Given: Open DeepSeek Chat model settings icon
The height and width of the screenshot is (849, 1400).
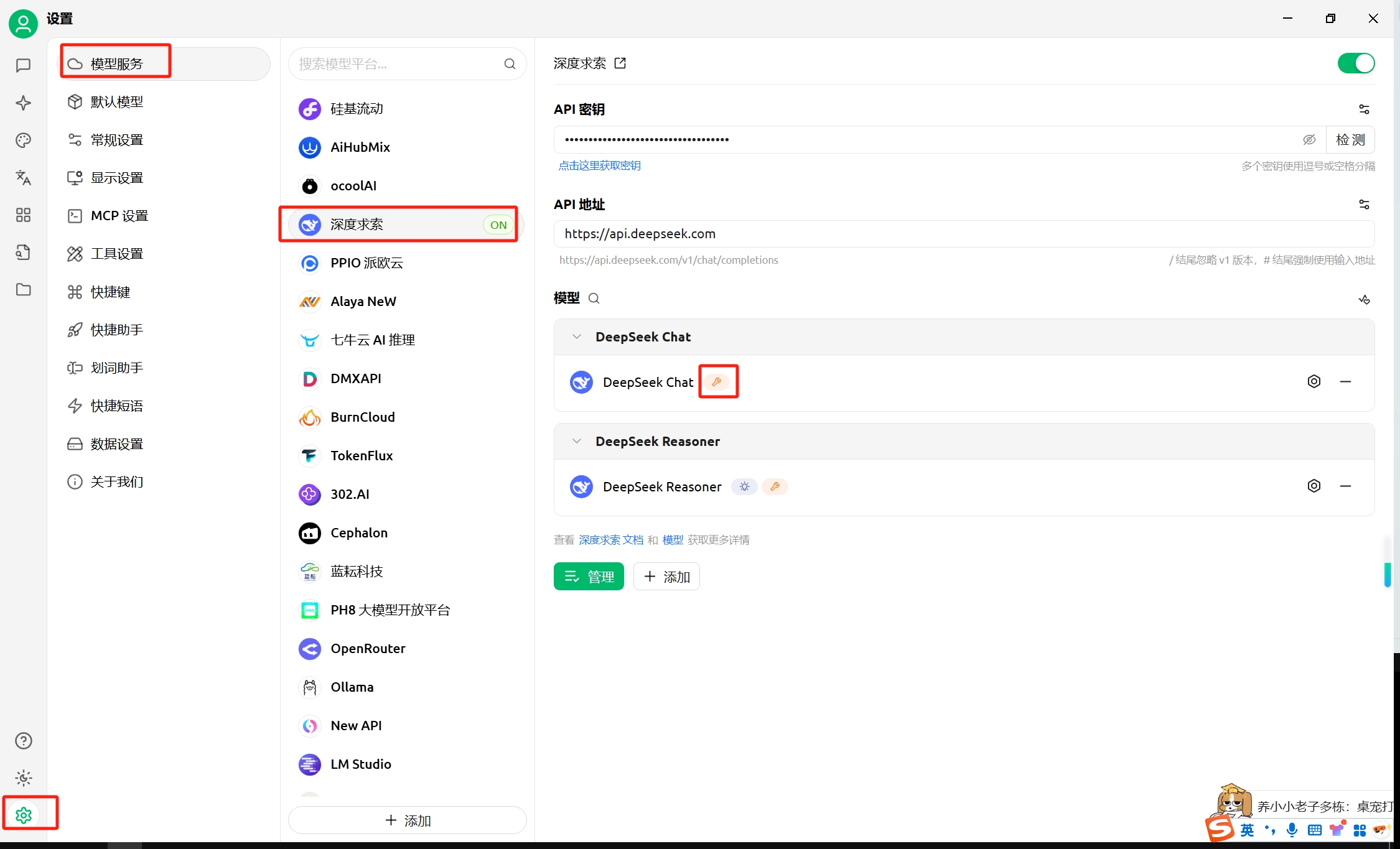Looking at the screenshot, I should (1314, 381).
